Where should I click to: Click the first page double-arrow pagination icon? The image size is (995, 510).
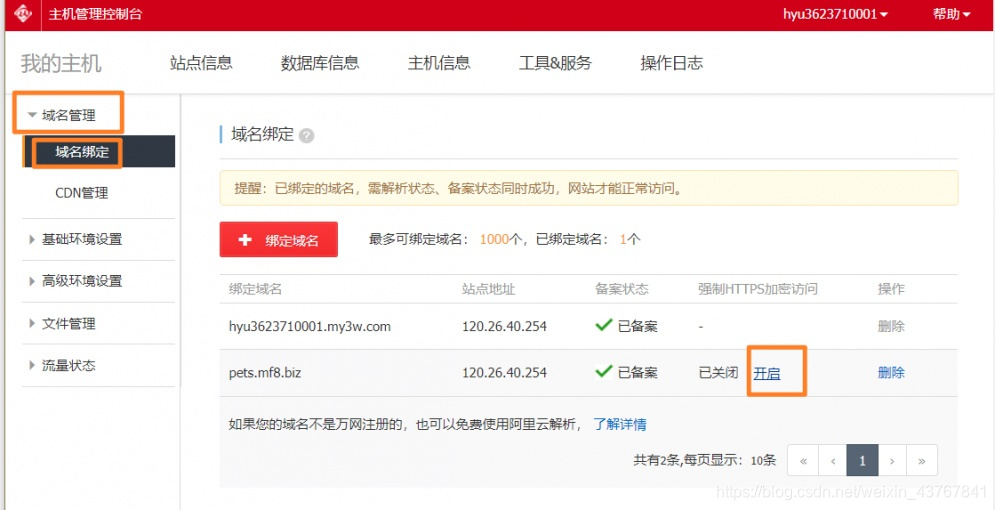[802, 460]
